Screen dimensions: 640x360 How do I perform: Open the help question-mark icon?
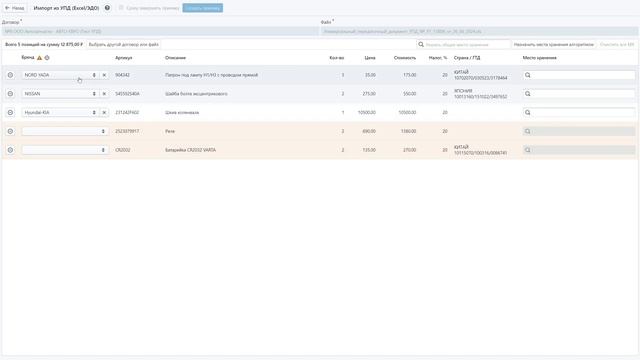tap(107, 8)
